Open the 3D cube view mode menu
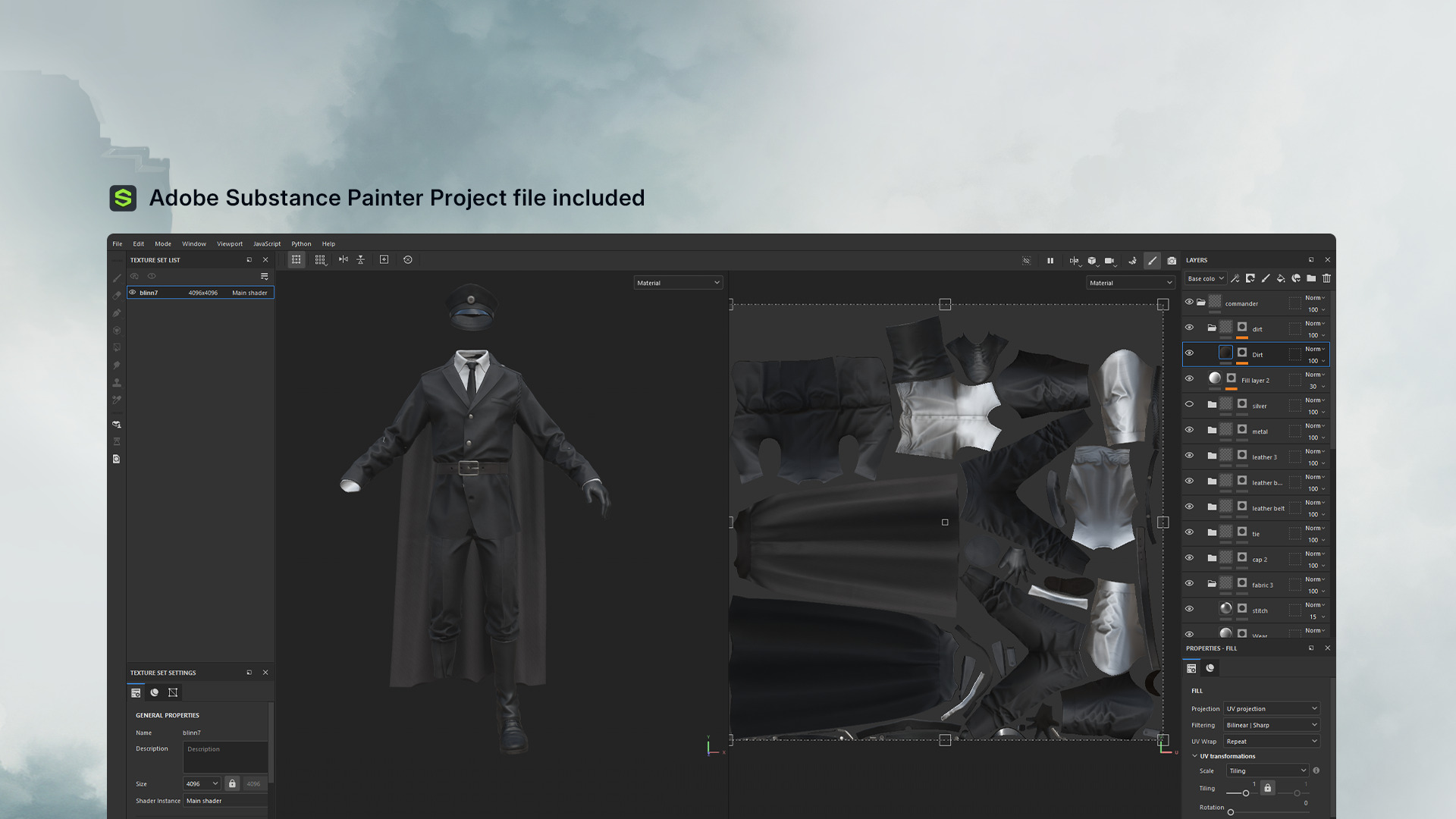 (x=1092, y=261)
